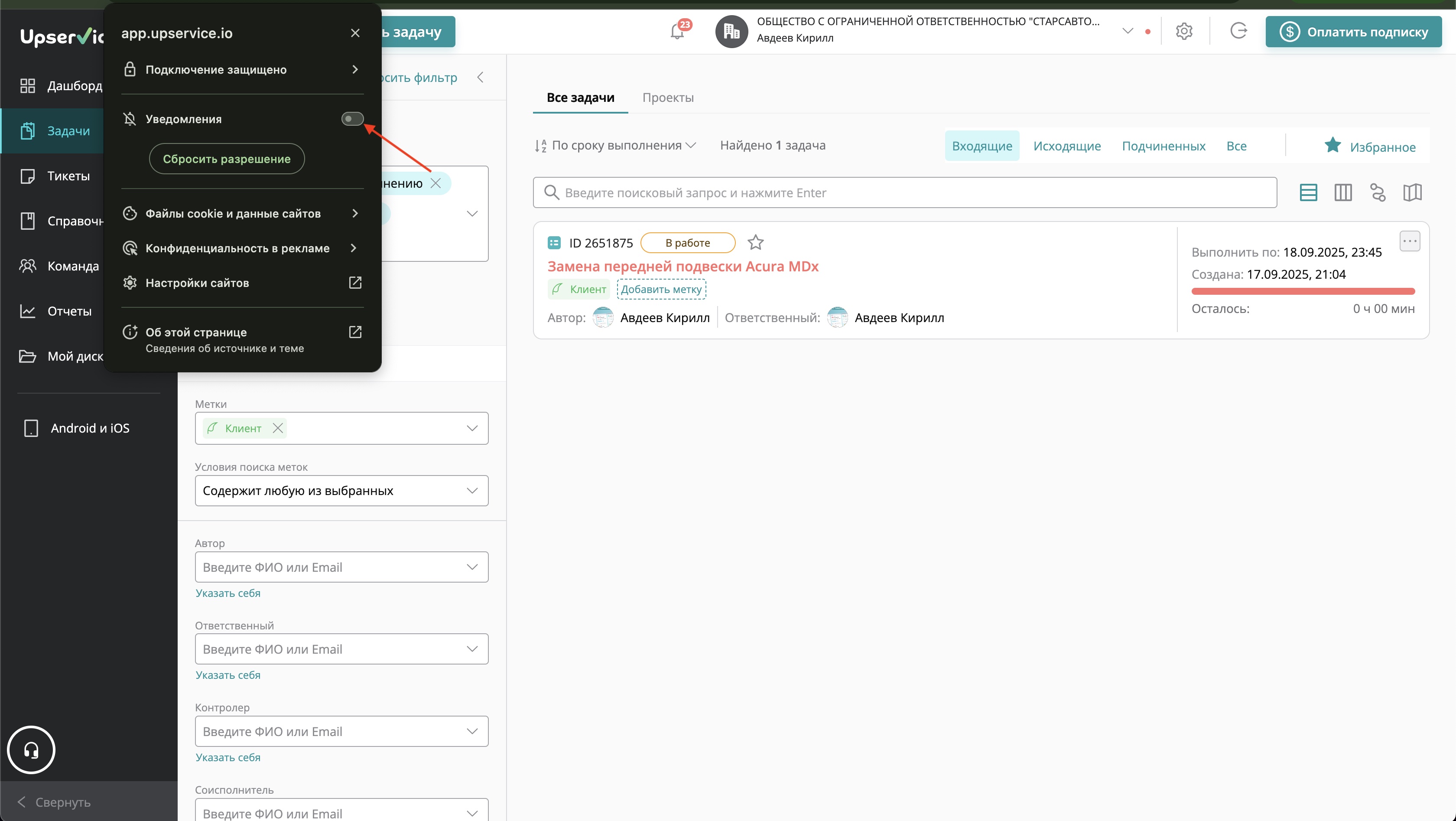Toggle the Уведомления notifications switch

click(x=352, y=119)
